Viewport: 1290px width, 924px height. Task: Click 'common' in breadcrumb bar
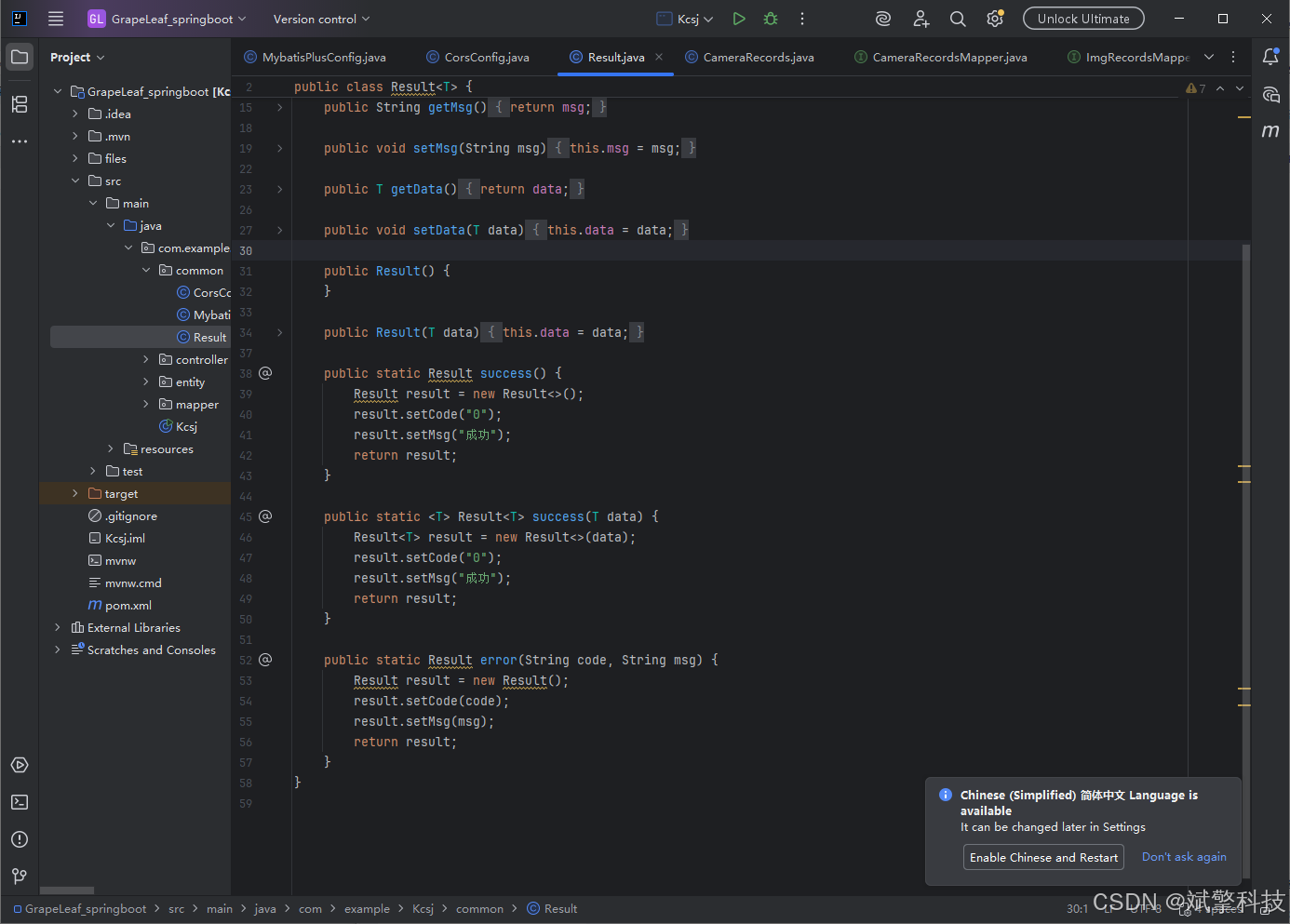coord(479,909)
